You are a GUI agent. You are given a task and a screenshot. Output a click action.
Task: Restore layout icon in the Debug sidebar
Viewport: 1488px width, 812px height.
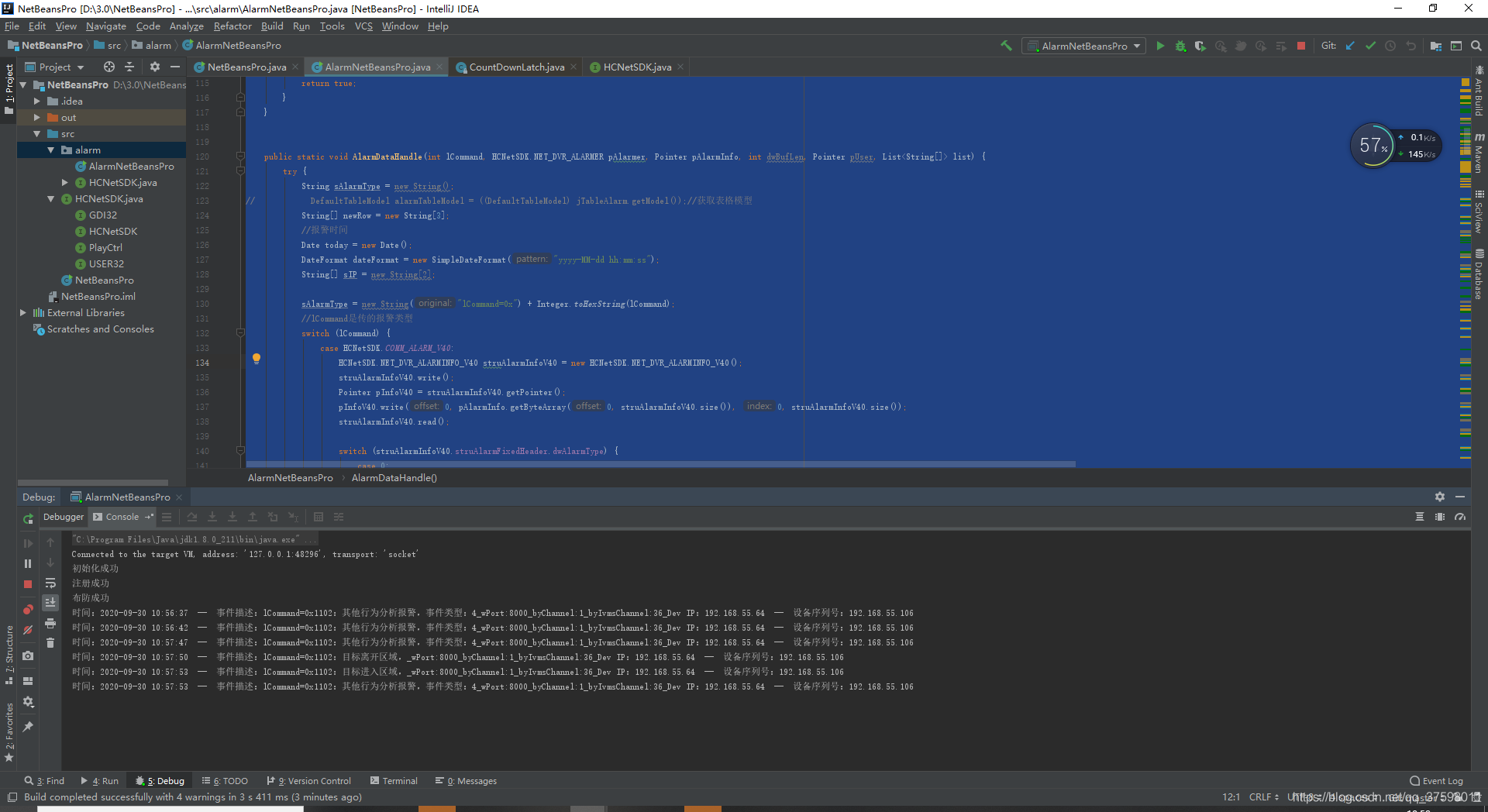coord(28,681)
